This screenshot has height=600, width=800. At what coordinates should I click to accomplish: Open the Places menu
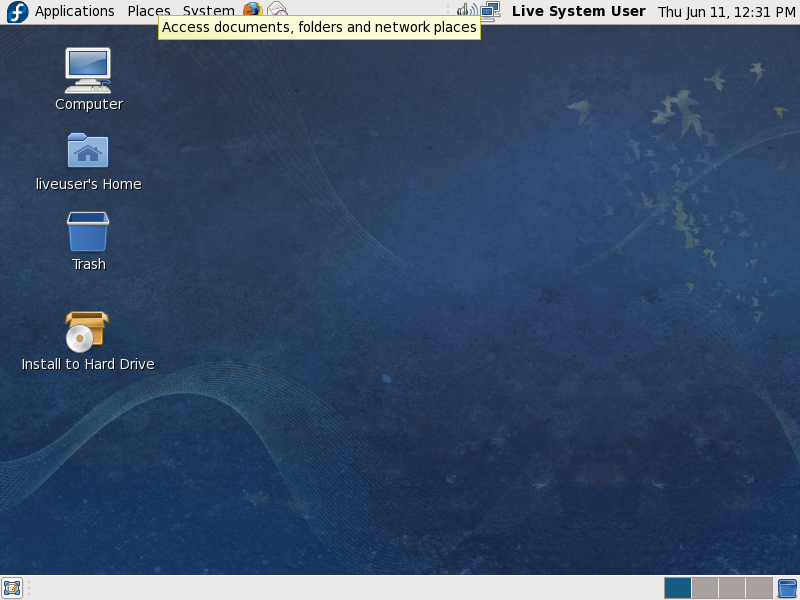(148, 11)
